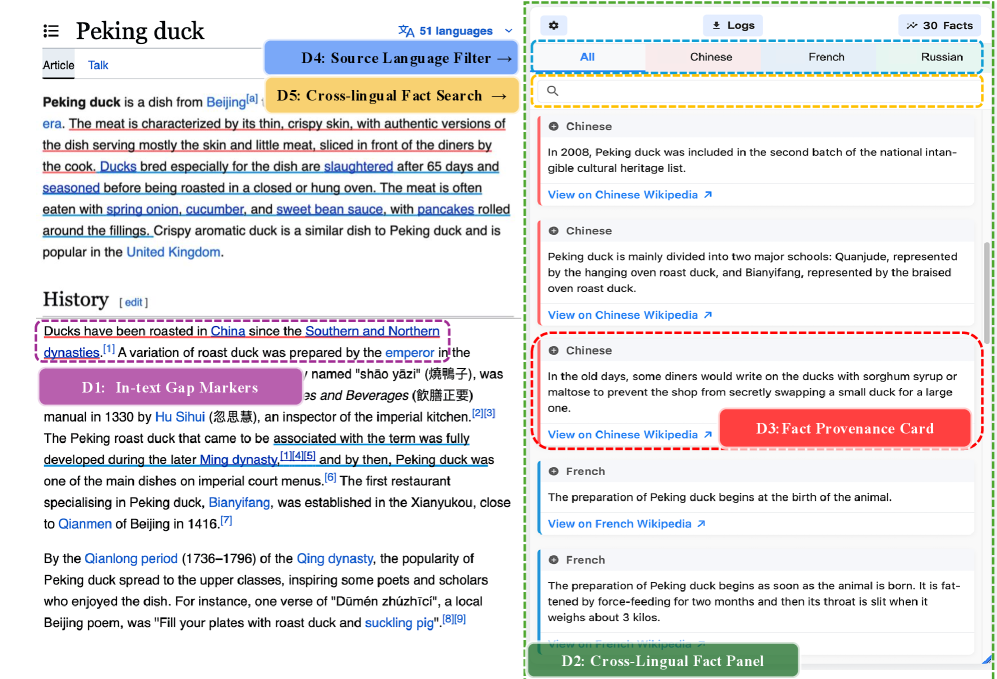This screenshot has width=997, height=679.
Task: Filter facts by Chinese source
Action: coord(711,57)
